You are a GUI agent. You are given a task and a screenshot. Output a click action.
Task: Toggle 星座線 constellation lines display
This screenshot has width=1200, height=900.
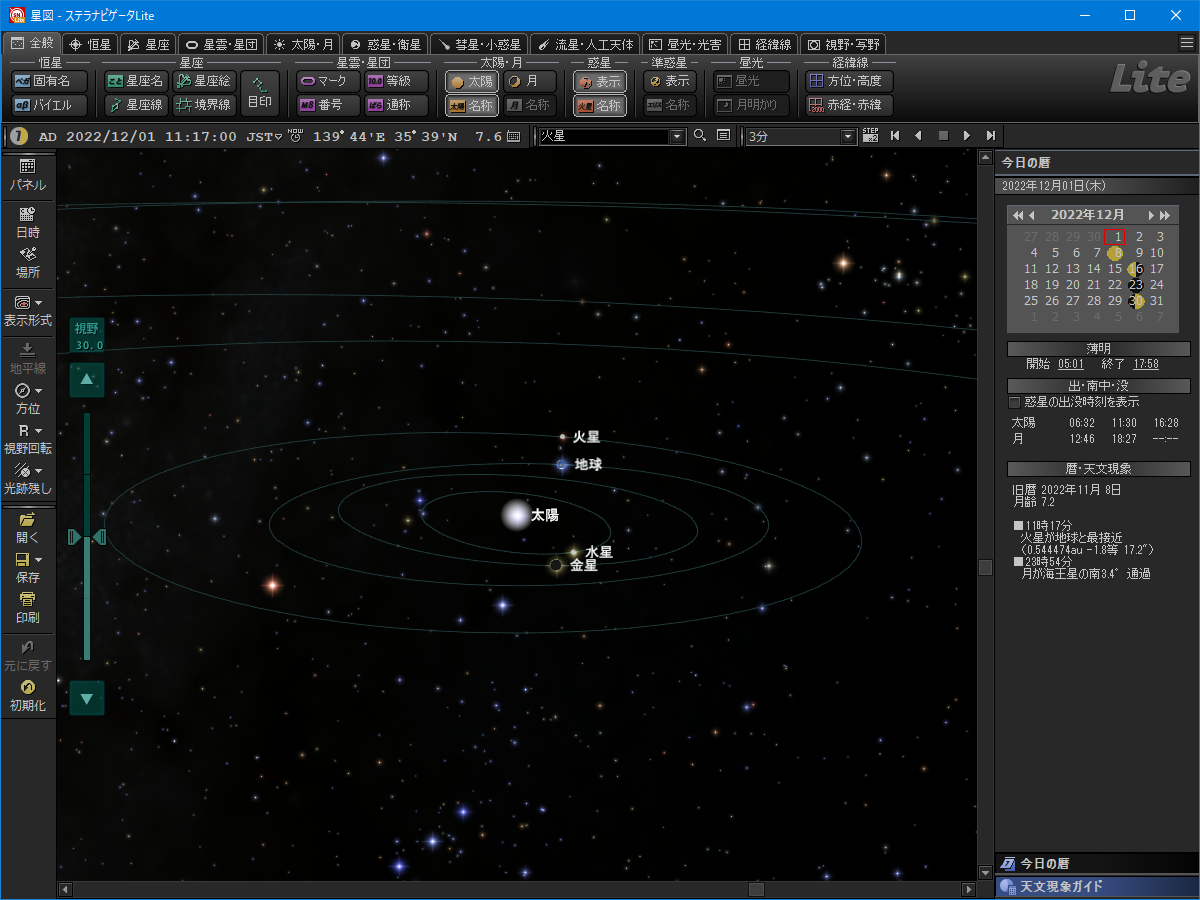136,105
